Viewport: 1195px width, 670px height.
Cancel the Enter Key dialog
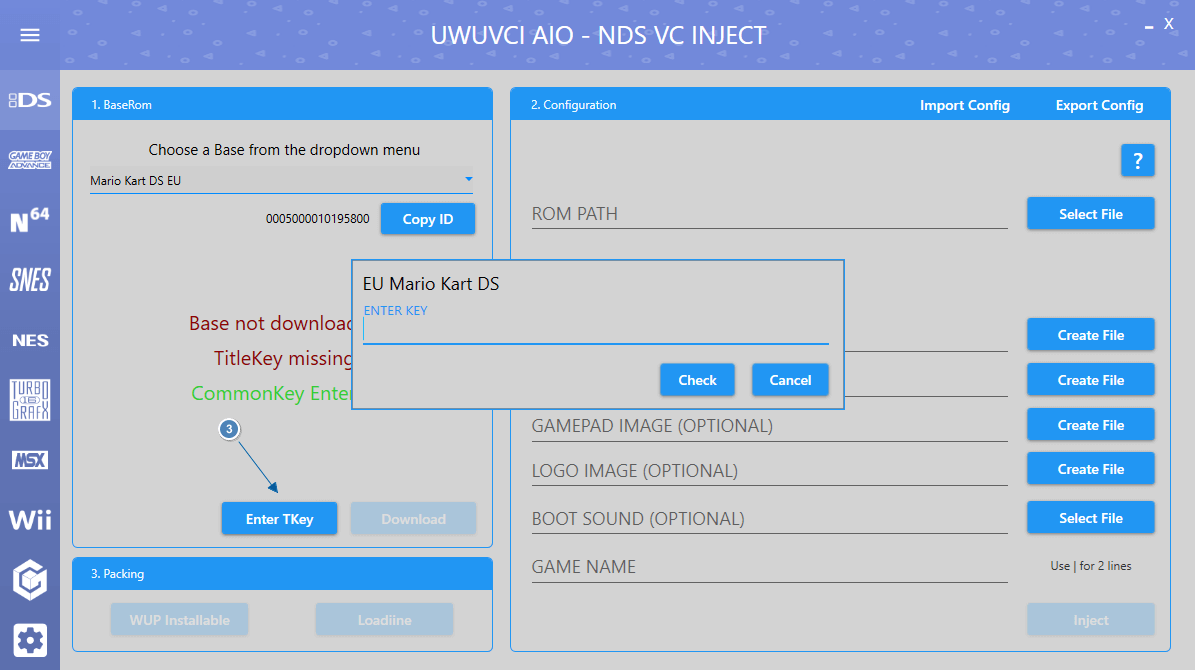point(790,380)
